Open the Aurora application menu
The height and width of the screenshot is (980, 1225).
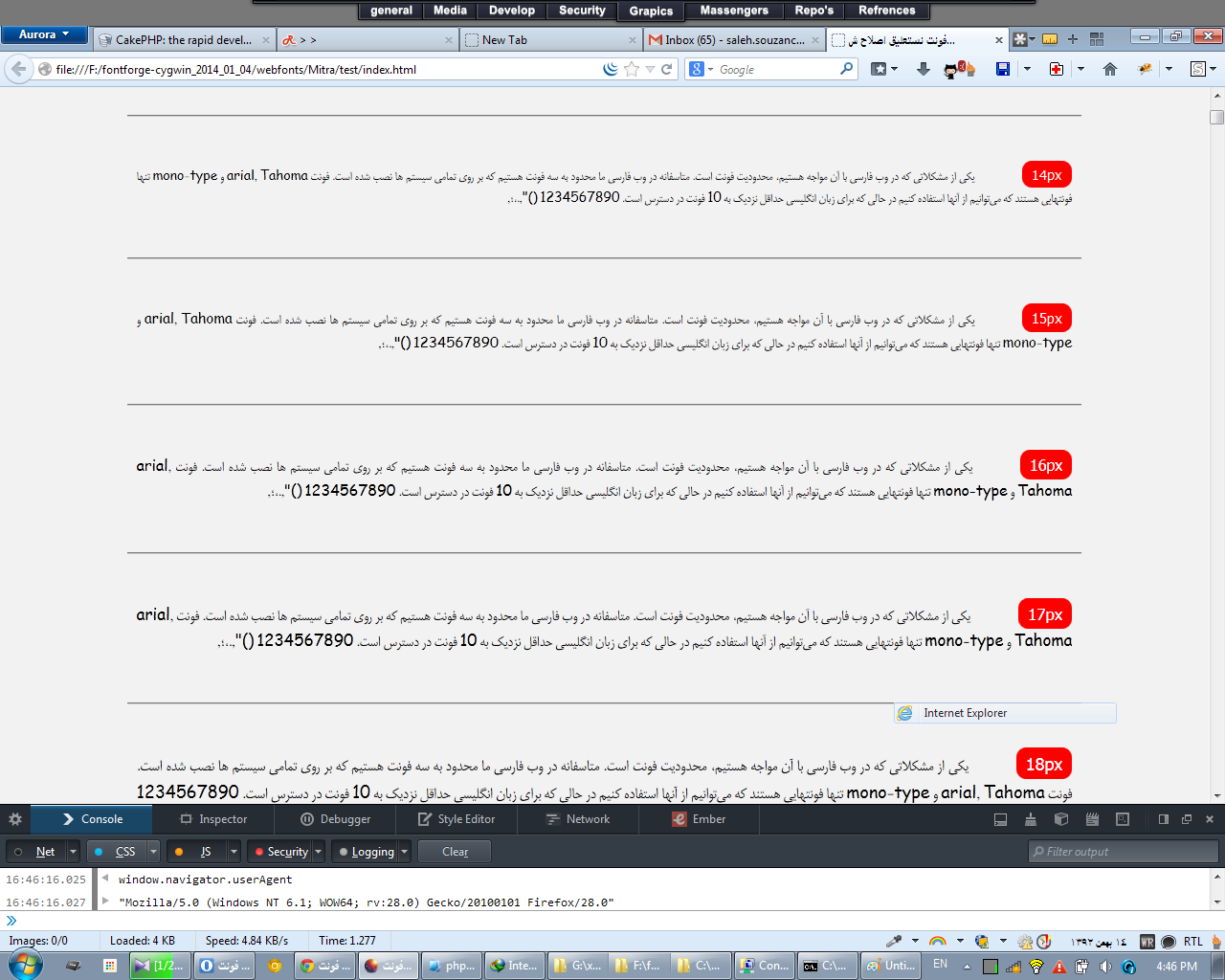(44, 34)
